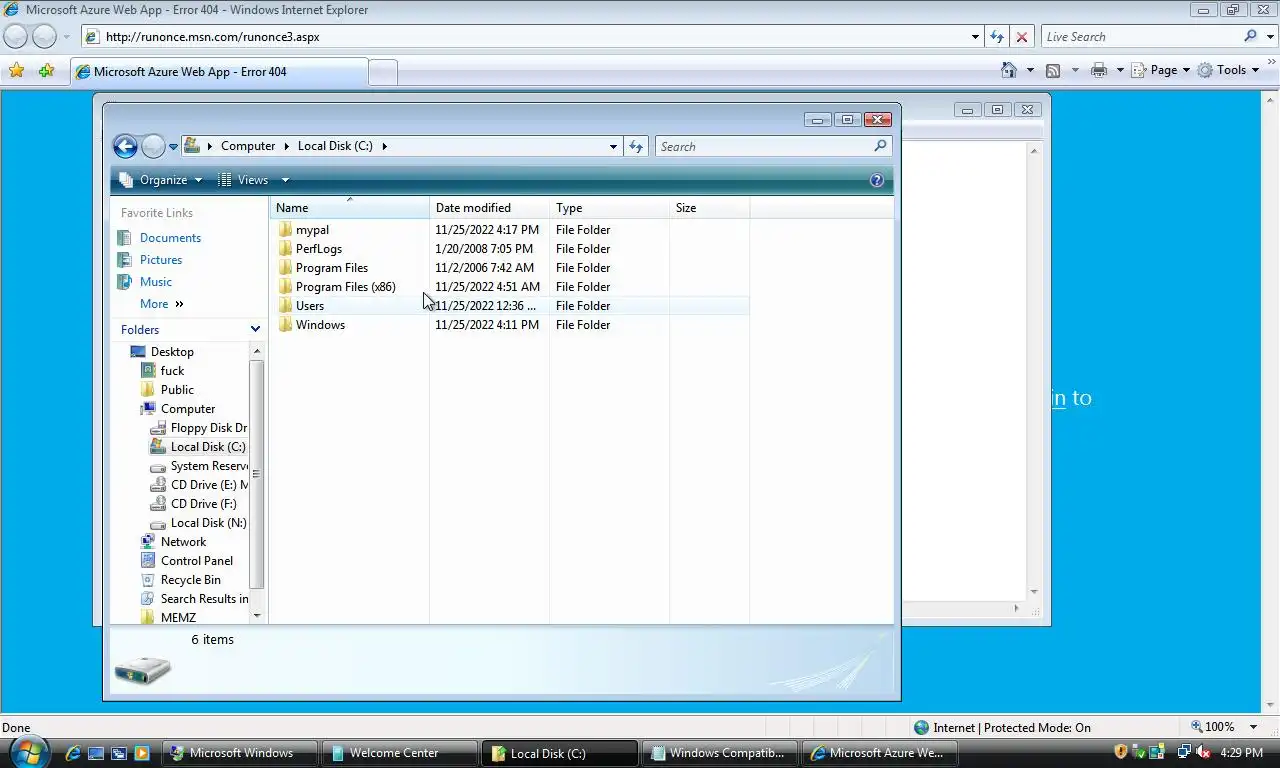
Task: Click the network tray icon
Action: point(1185,752)
